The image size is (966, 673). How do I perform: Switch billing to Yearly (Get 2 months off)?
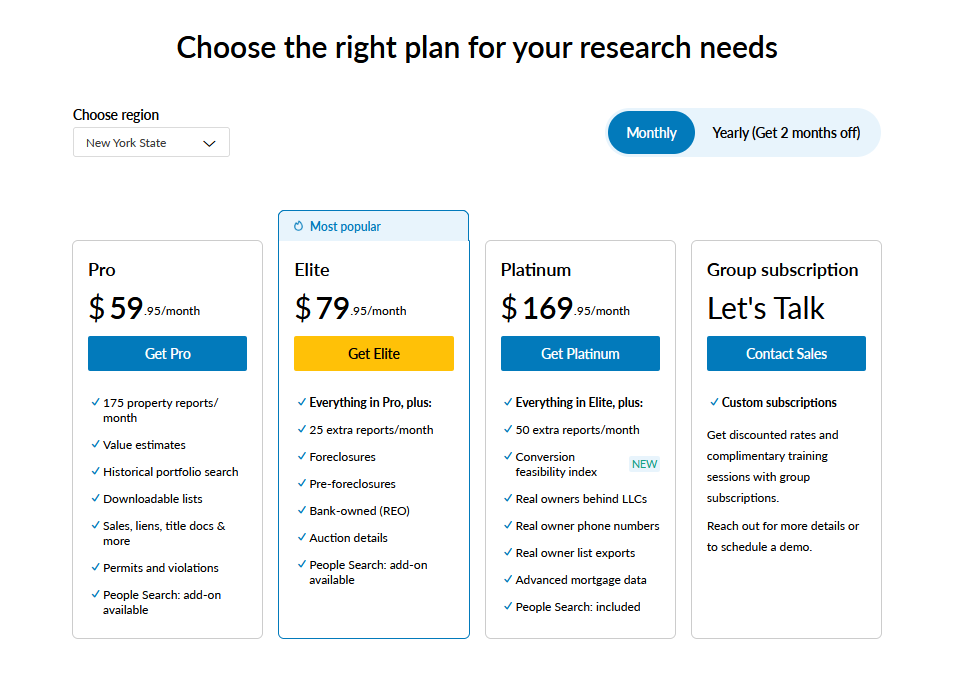(786, 133)
